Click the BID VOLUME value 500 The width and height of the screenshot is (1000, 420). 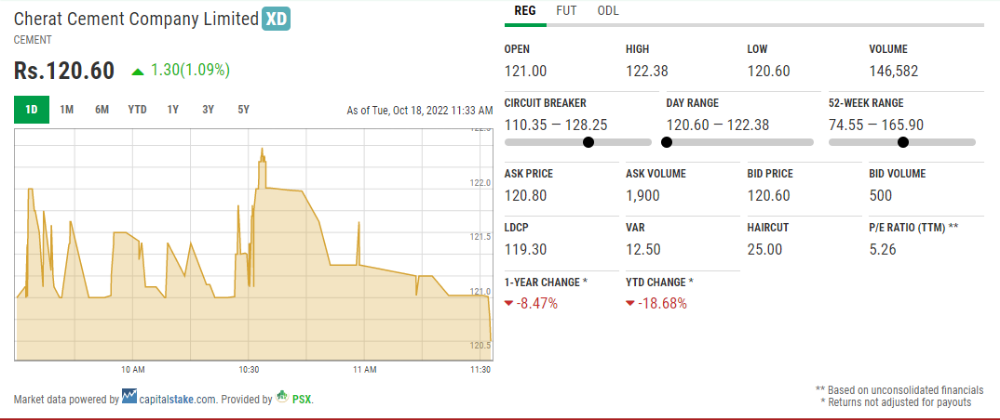tap(881, 196)
